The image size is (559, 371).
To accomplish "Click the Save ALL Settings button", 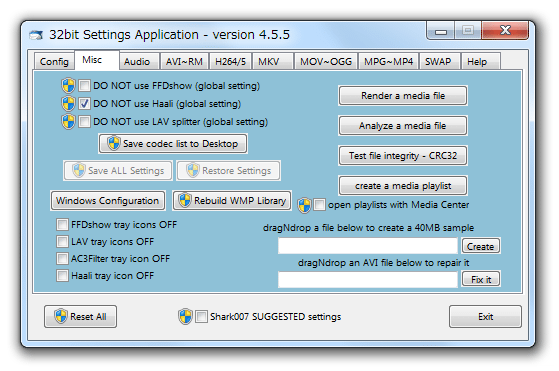I will [x=118, y=171].
